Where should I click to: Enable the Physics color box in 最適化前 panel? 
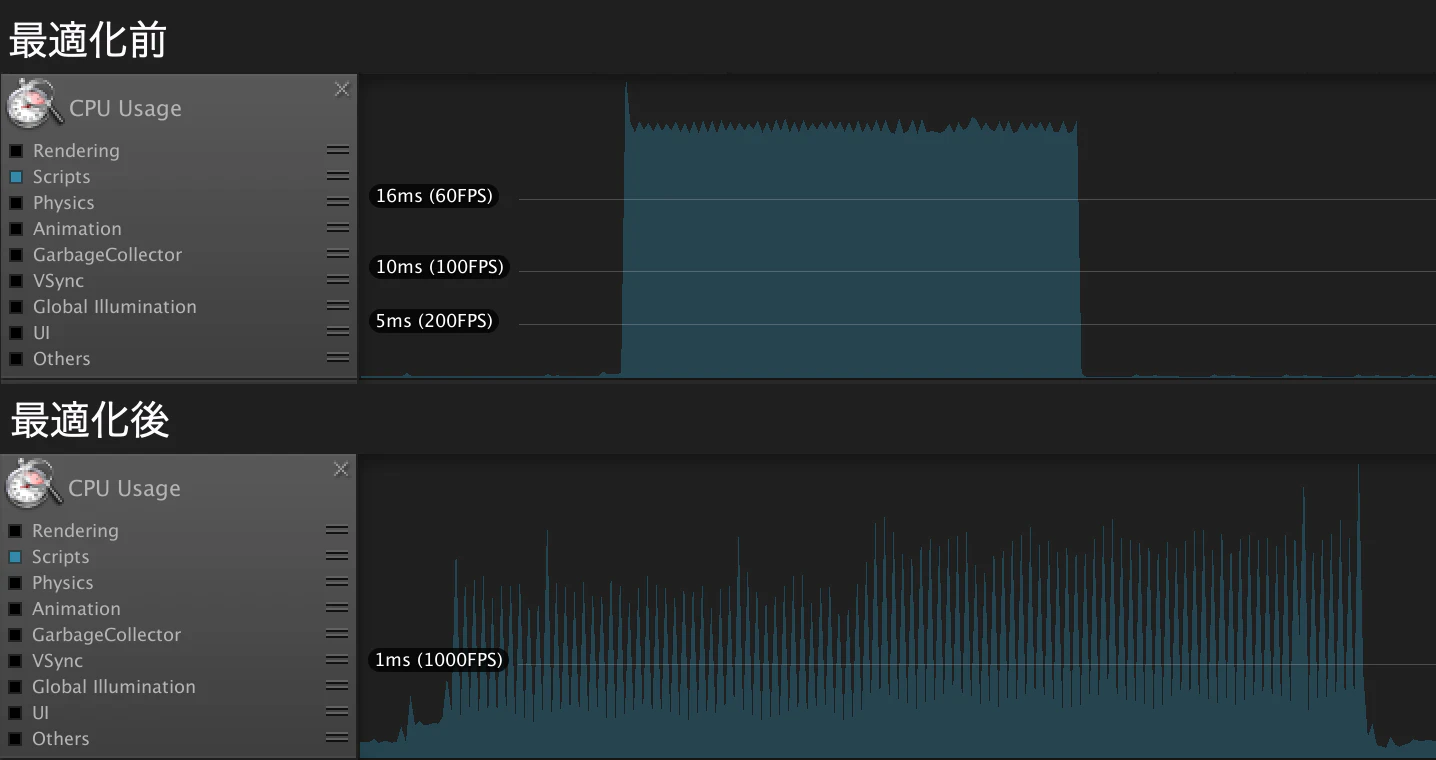tap(16, 203)
